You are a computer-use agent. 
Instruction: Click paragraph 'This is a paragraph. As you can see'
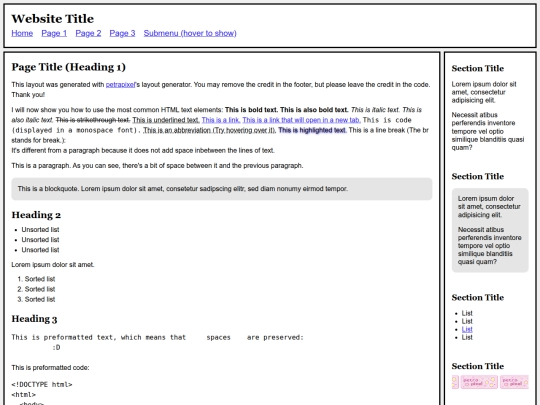coord(157,166)
